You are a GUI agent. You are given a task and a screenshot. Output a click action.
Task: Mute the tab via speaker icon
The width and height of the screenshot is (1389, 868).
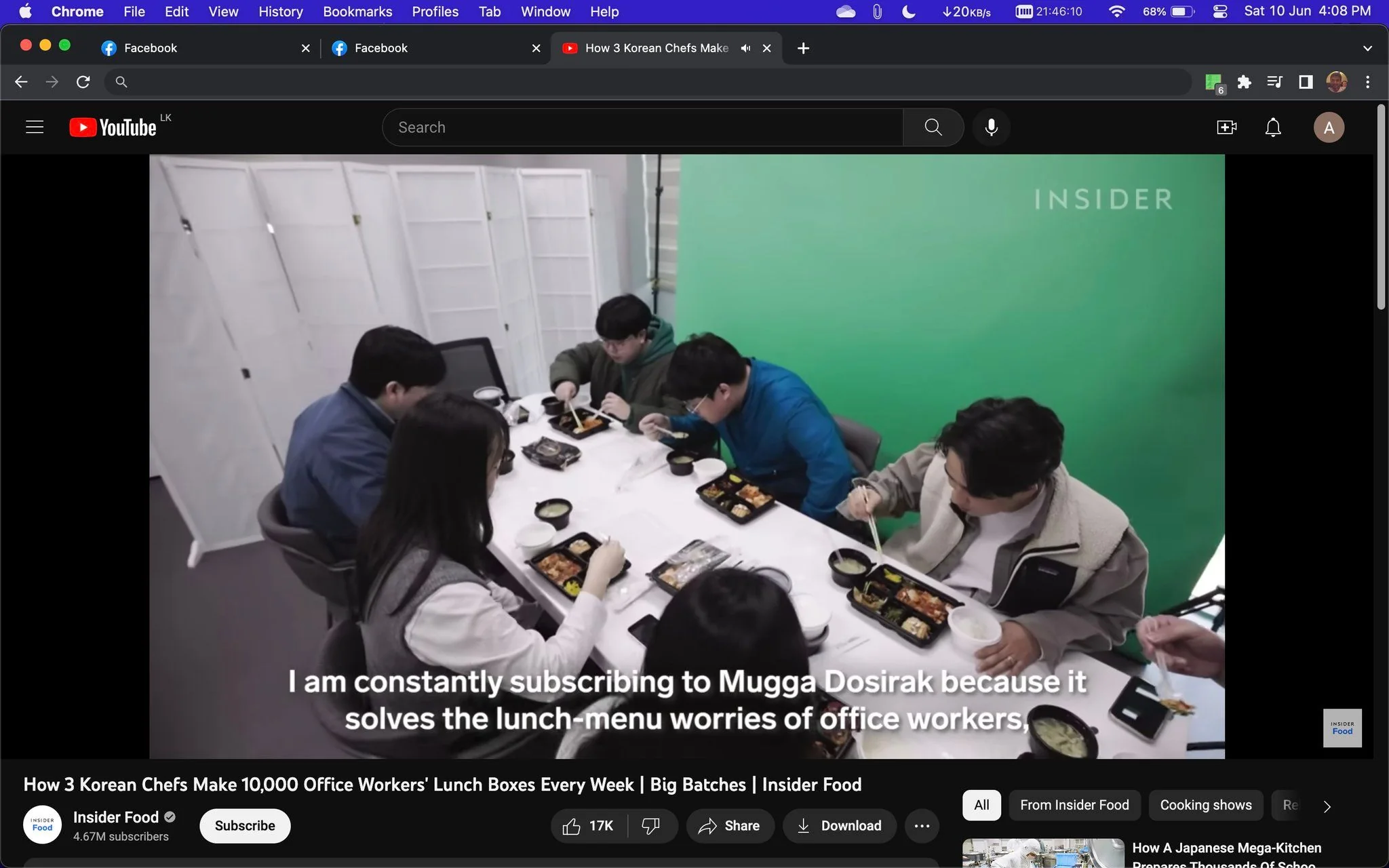click(x=745, y=48)
